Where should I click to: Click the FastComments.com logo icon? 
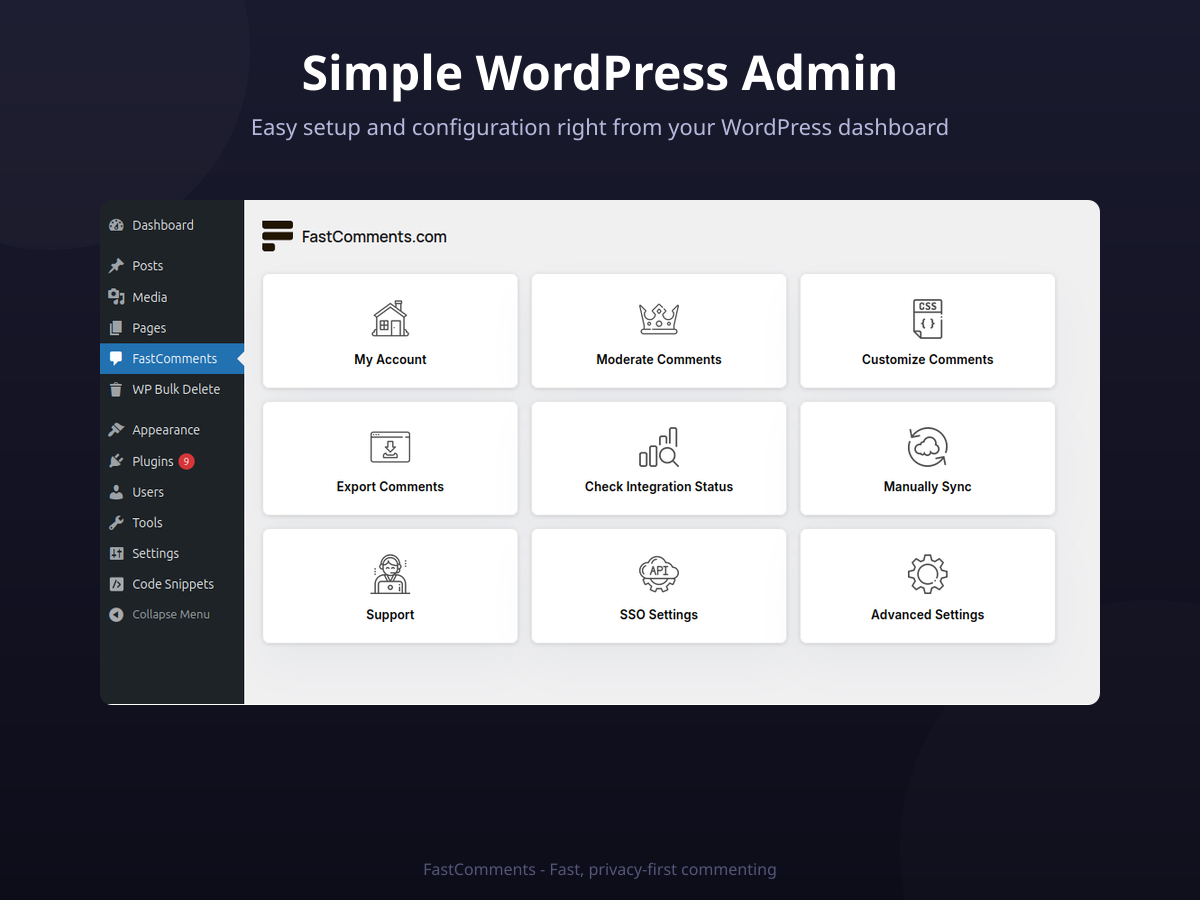tap(277, 236)
